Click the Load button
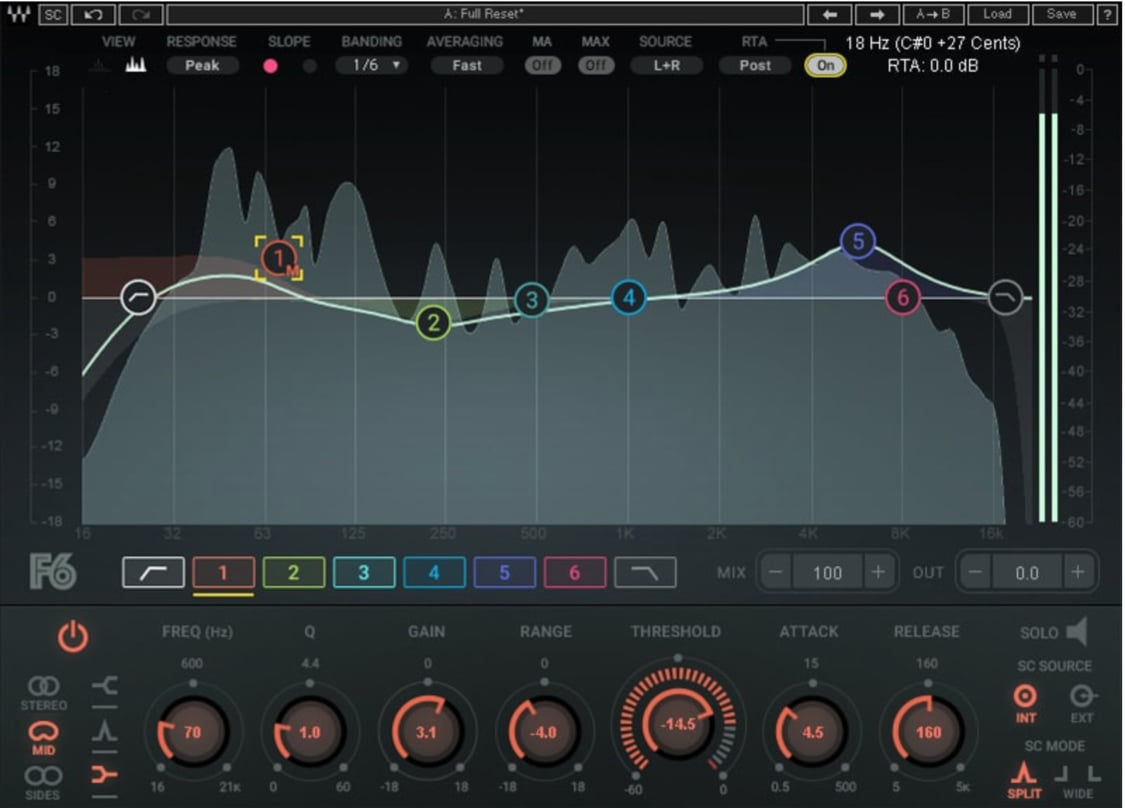Viewport: 1125px width, 808px height. pos(997,14)
